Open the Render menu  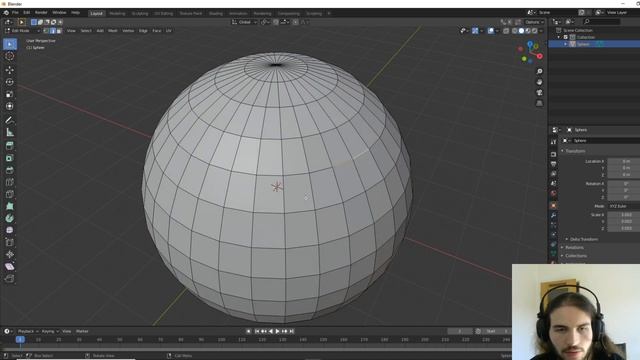[x=41, y=13]
